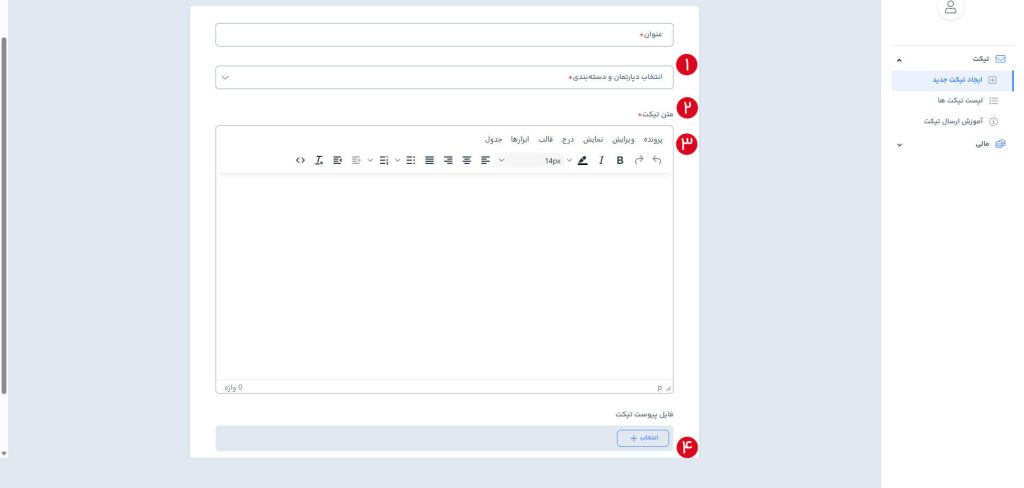Apply justify alignment to text
Screen dimensions: 1024x488
tap(429, 160)
